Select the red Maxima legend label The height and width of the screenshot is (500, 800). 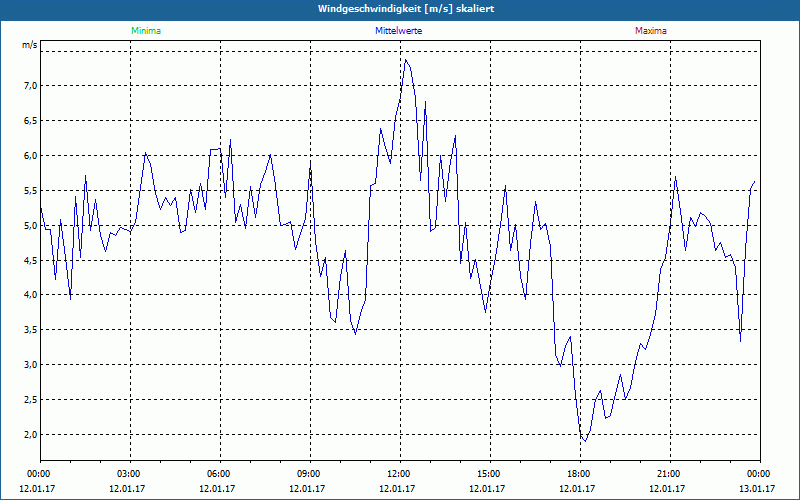point(651,31)
